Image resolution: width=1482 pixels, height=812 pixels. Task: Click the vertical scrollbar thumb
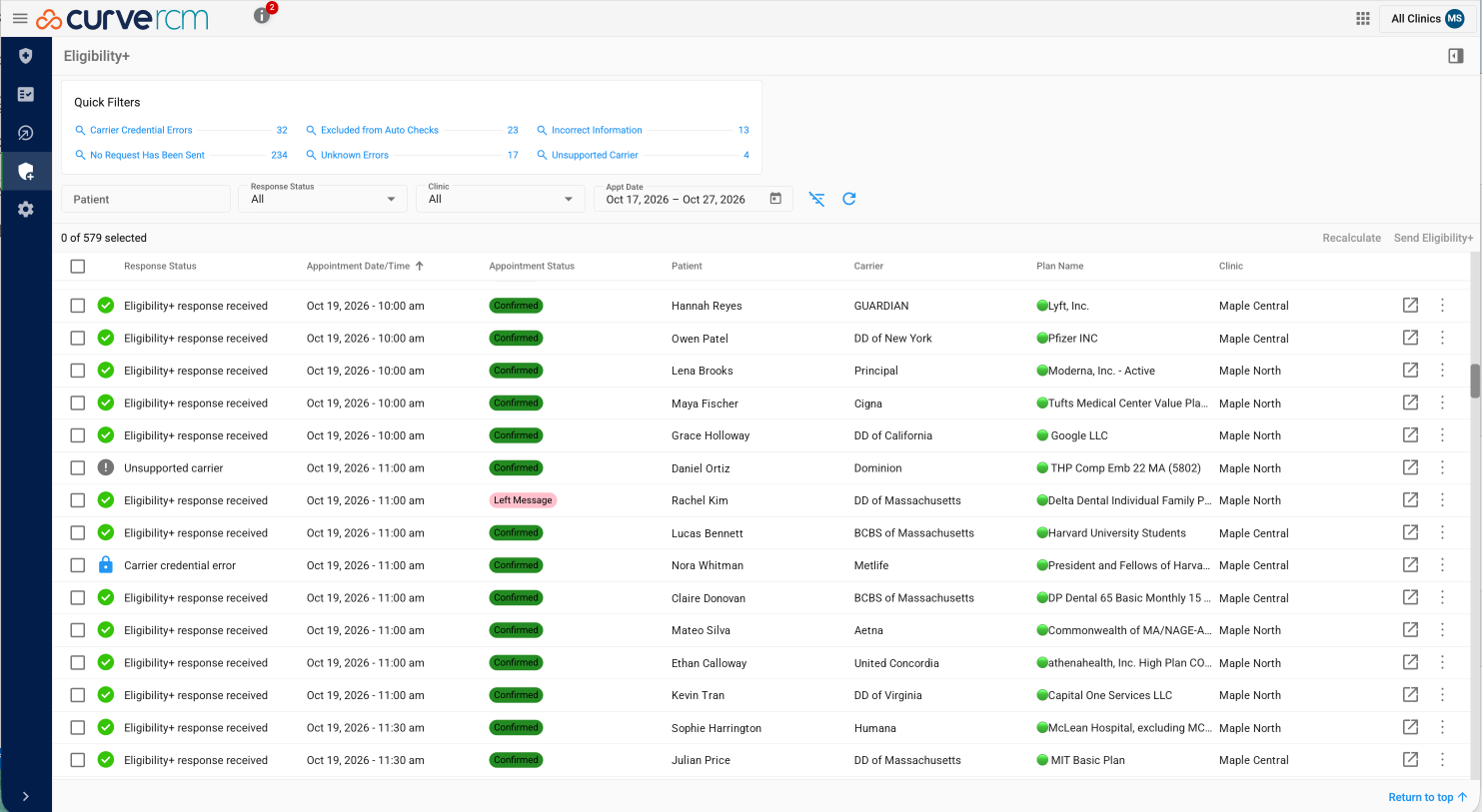point(1474,381)
